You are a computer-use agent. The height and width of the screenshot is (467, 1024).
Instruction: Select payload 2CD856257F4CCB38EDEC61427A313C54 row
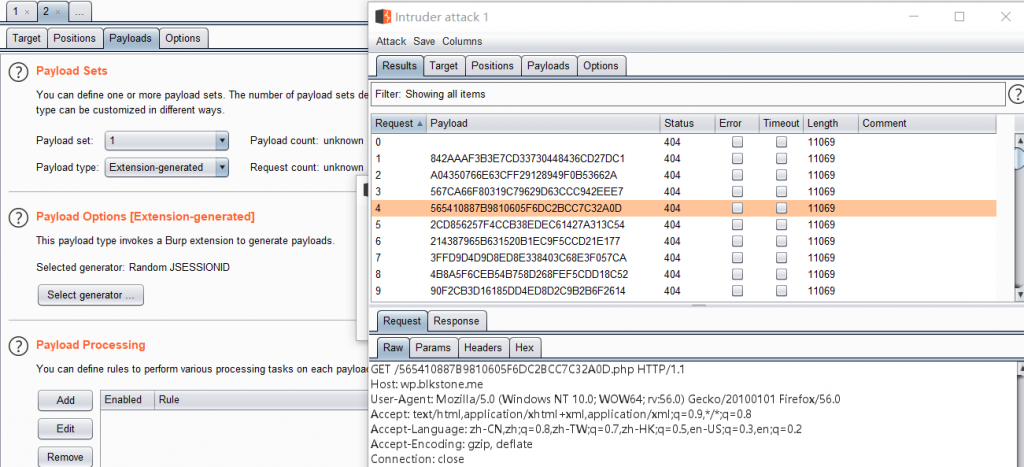[x=684, y=225]
